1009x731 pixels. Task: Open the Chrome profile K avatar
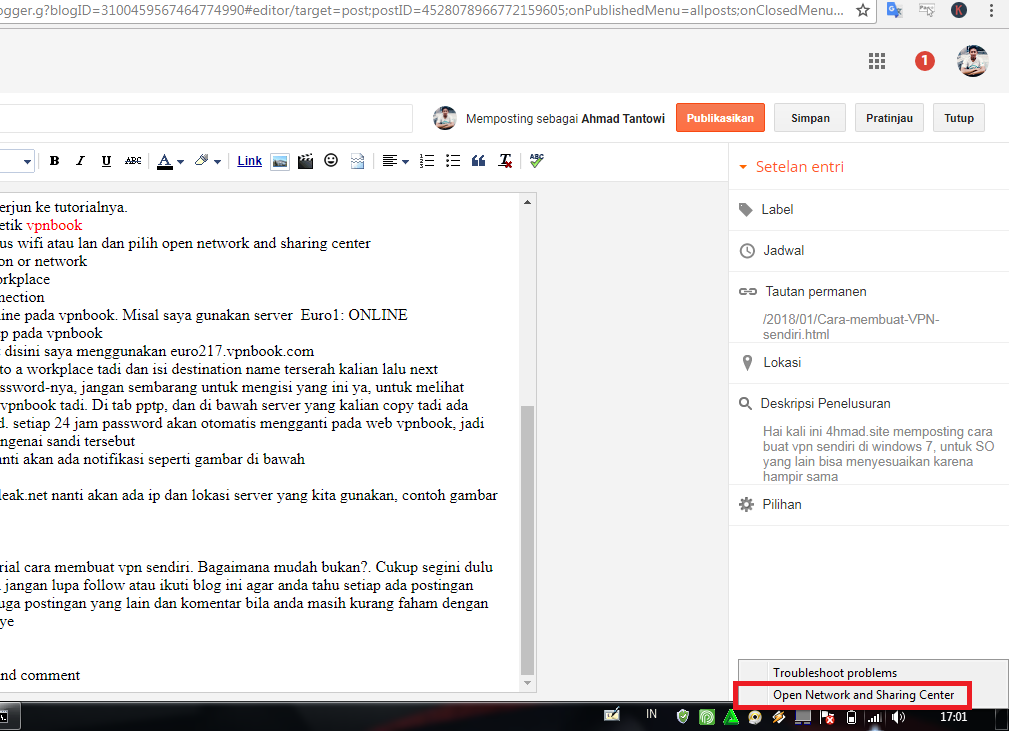(959, 10)
